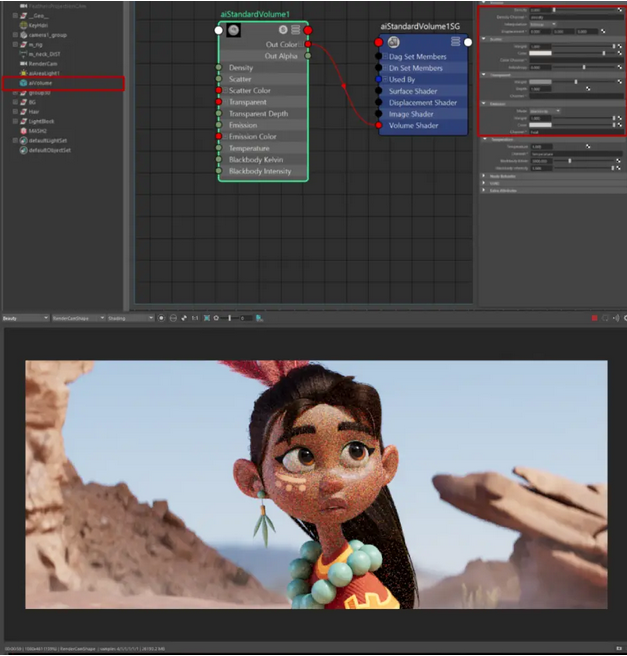This screenshot has height=656, width=627.
Task: Click the Out Color output port of aiStandardVolume1
Action: [x=308, y=44]
